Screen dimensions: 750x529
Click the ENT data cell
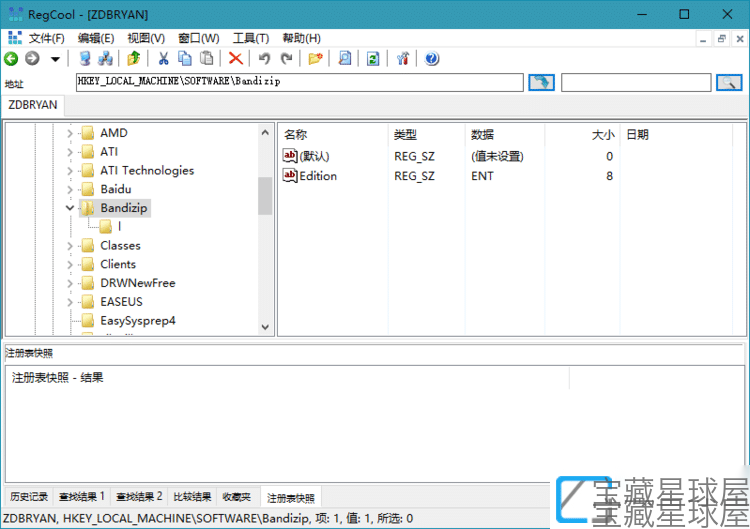482,176
